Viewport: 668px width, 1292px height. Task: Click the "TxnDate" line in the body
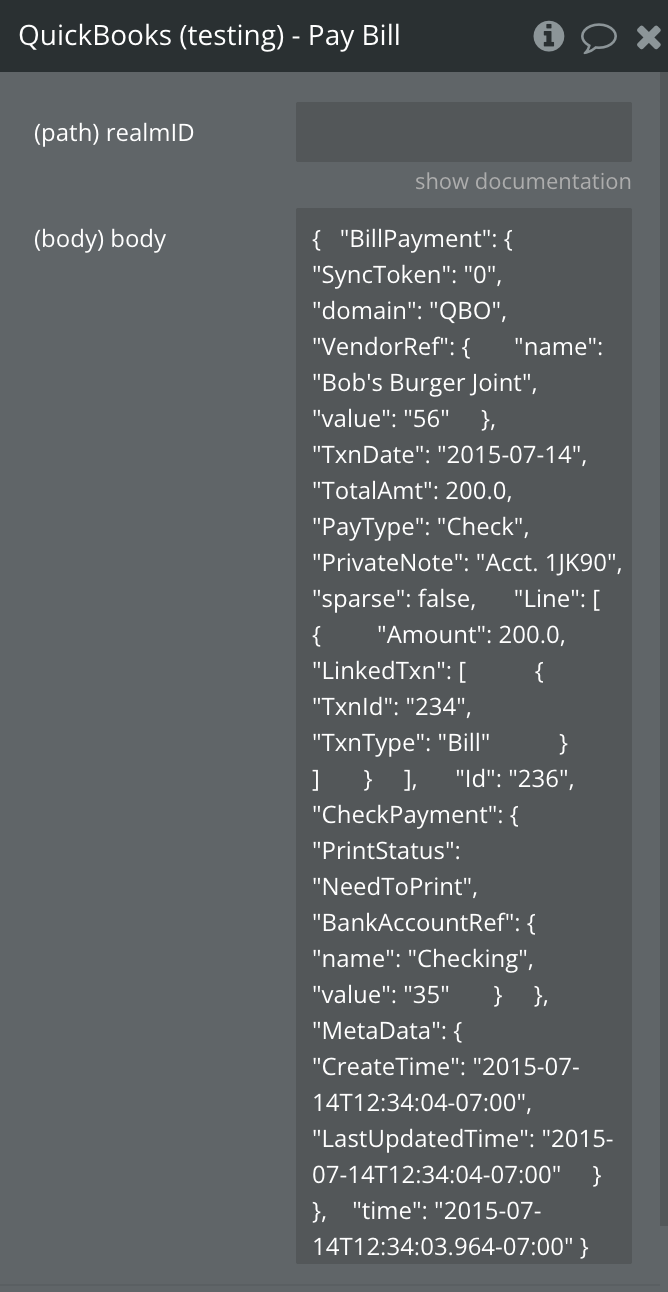[449, 455]
